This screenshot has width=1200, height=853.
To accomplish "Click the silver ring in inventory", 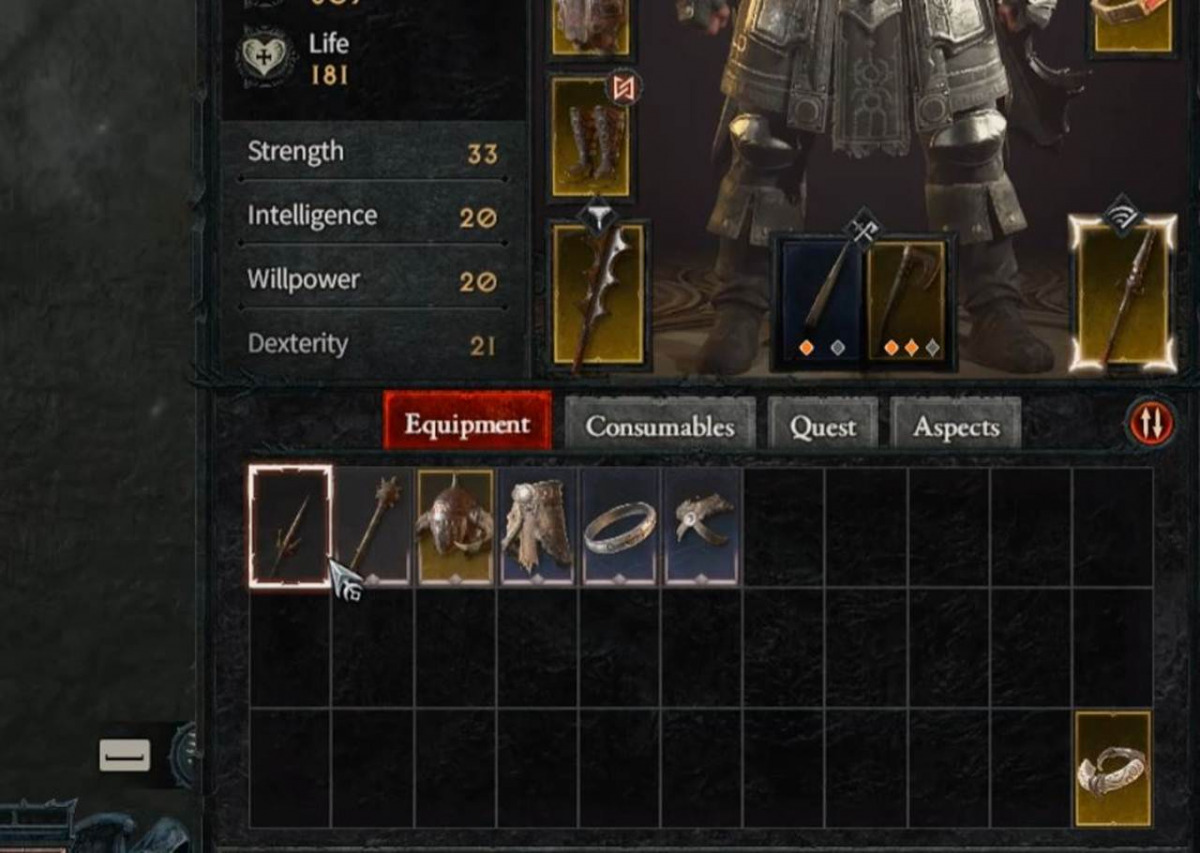I will point(620,526).
